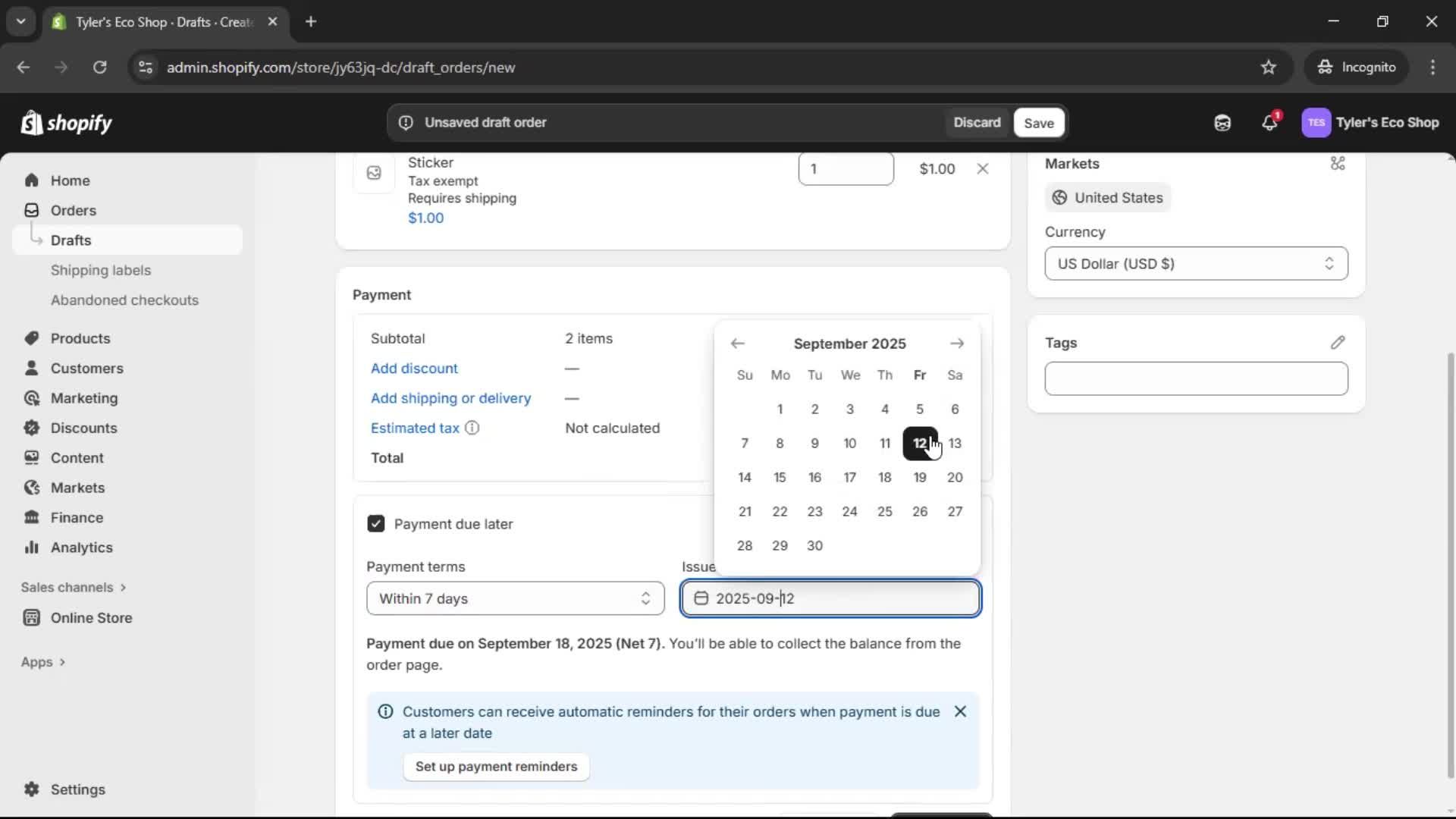Toggle site information icon in address bar
The width and height of the screenshot is (1456, 819).
point(146,67)
